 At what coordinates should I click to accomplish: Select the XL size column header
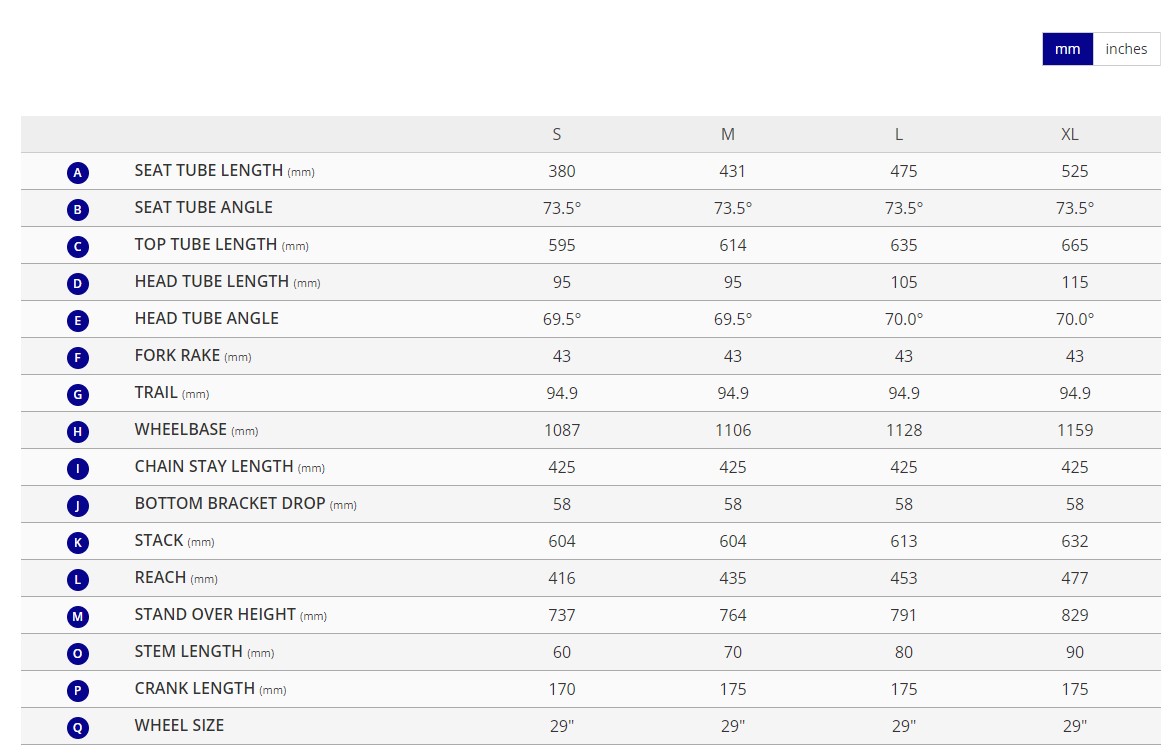coord(1069,134)
